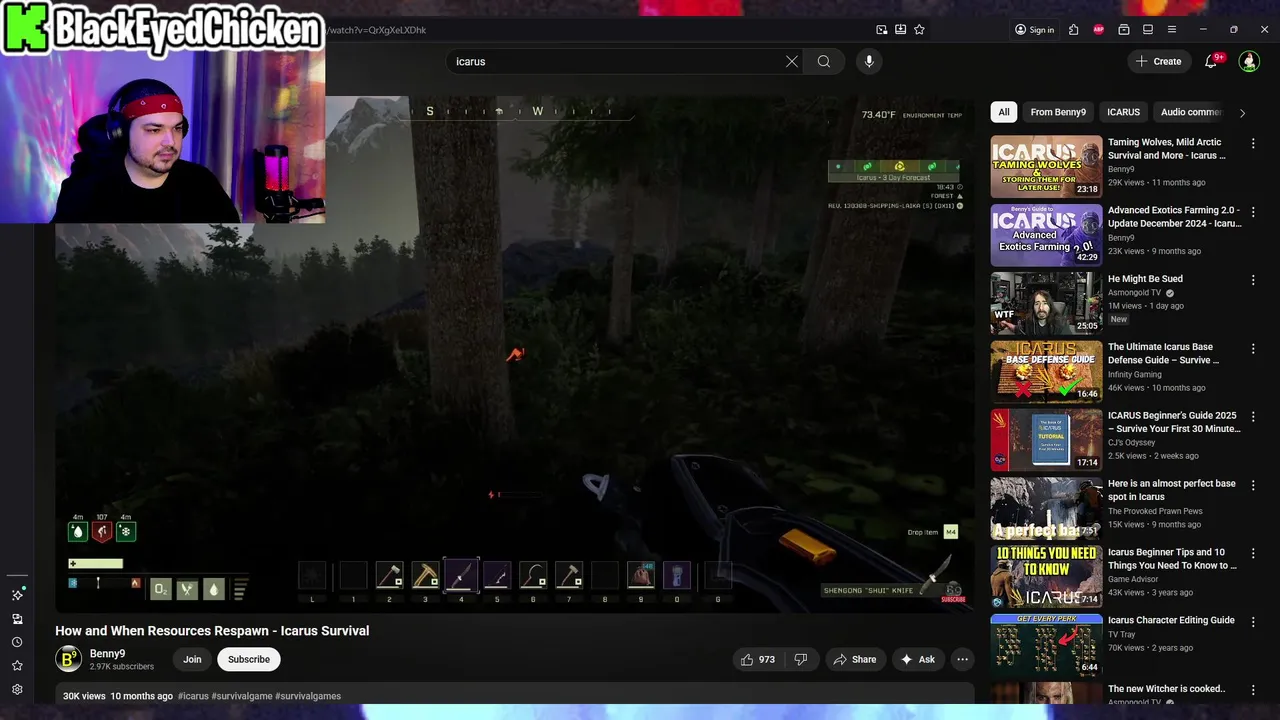Click the install/download page icon in address bar
This screenshot has height=720, width=1280.
[901, 30]
